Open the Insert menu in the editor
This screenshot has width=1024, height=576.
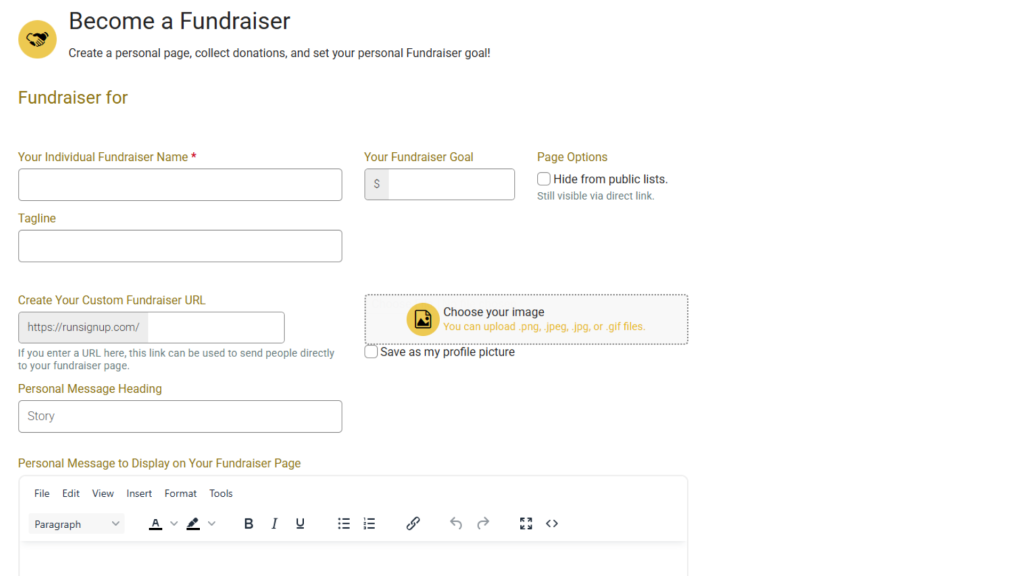139,493
